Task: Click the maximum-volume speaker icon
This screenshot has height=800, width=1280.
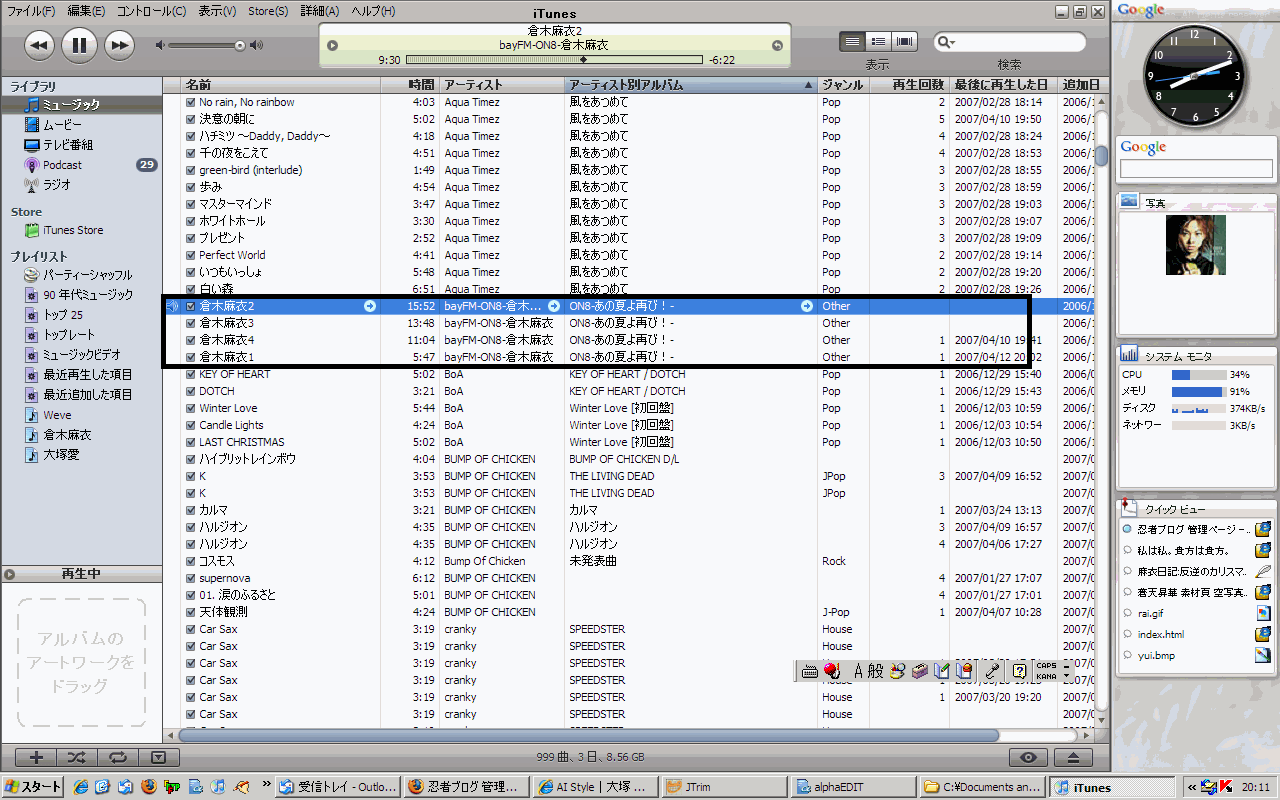Action: click(x=257, y=45)
